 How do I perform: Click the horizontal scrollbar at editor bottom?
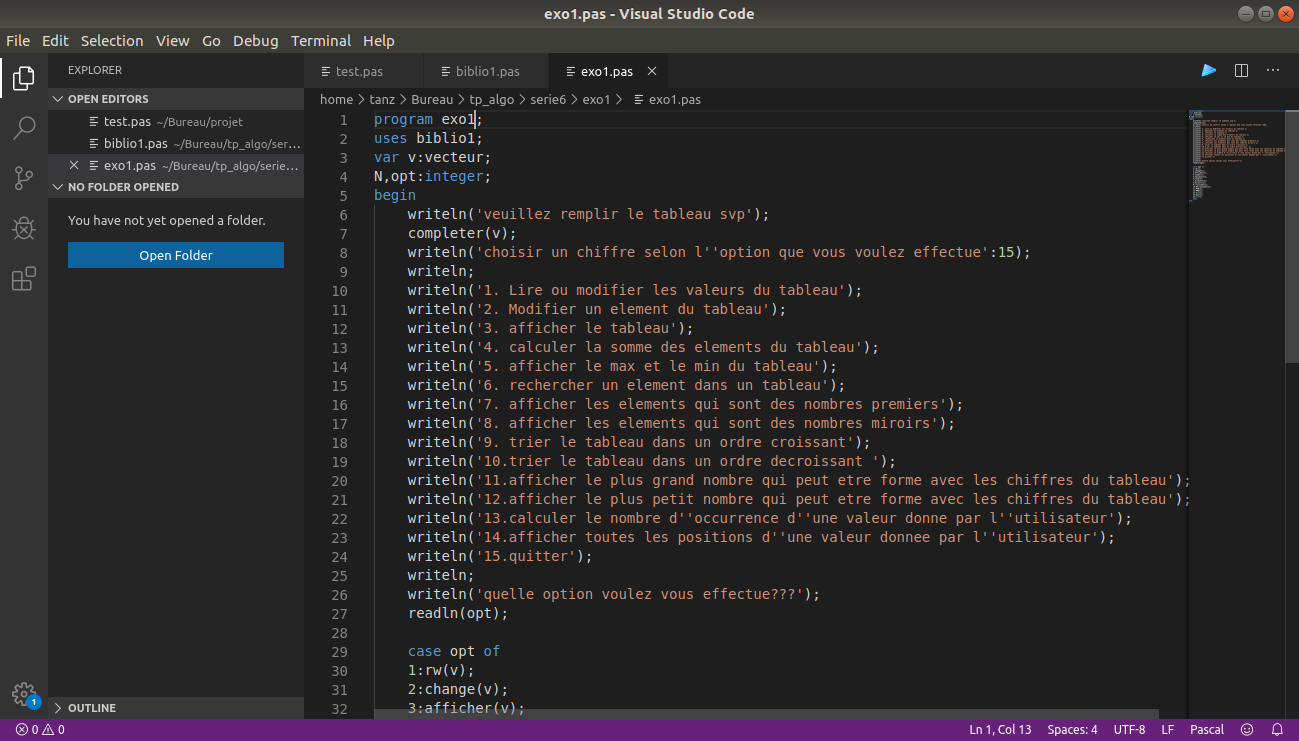(766, 714)
